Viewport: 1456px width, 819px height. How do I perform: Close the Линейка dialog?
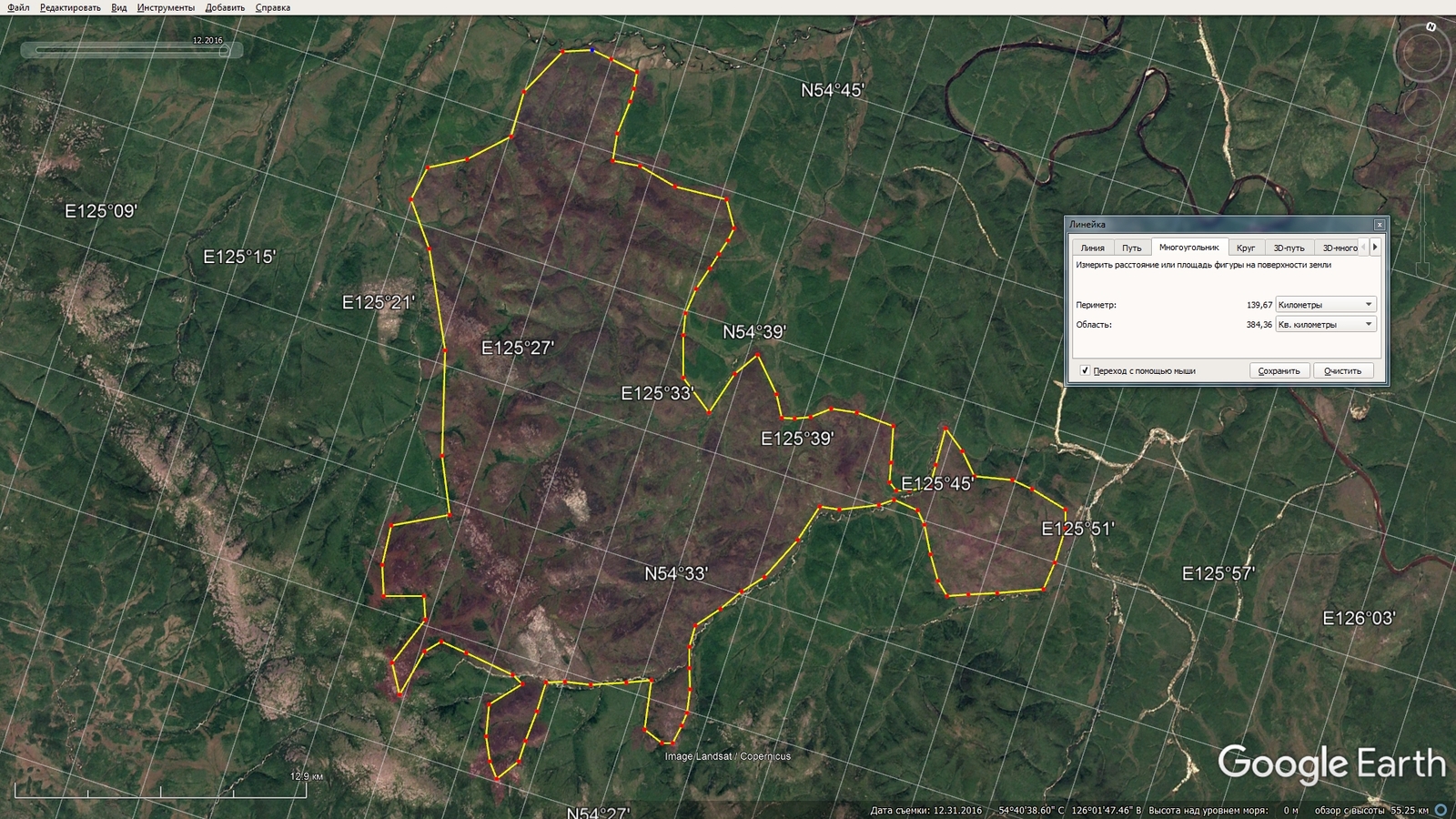pos(1379,224)
